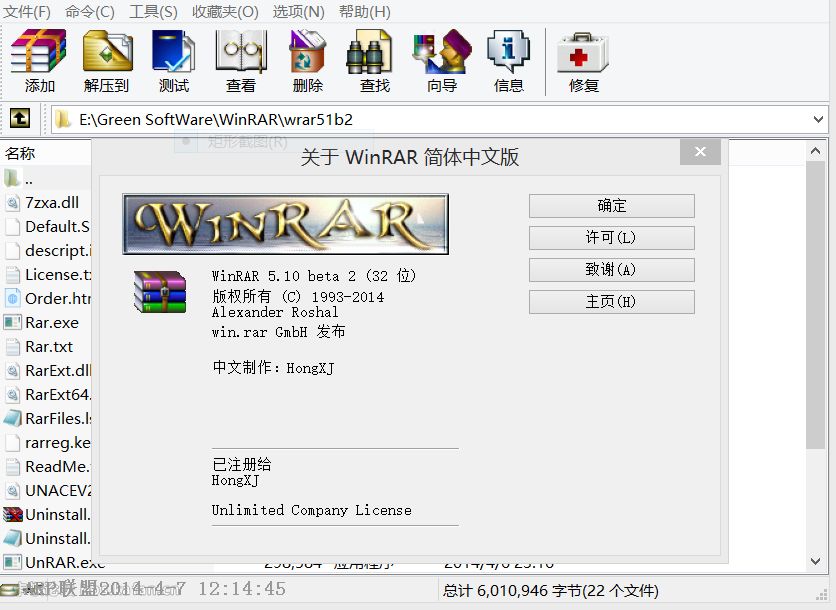Click the WinRAR banner image
Screen dimensions: 836x610
pos(285,224)
